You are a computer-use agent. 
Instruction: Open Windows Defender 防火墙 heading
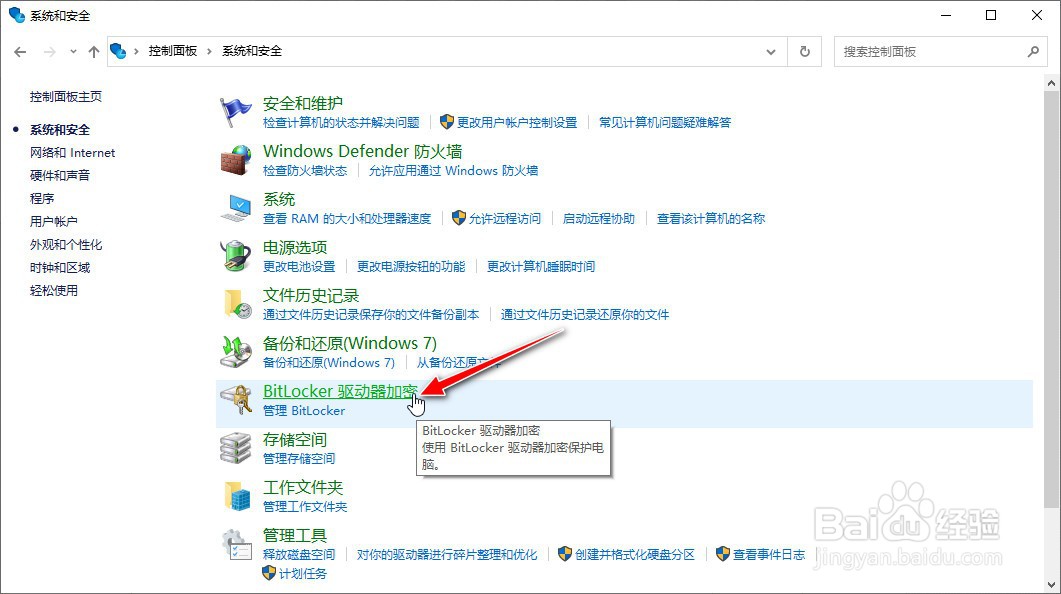tap(363, 152)
